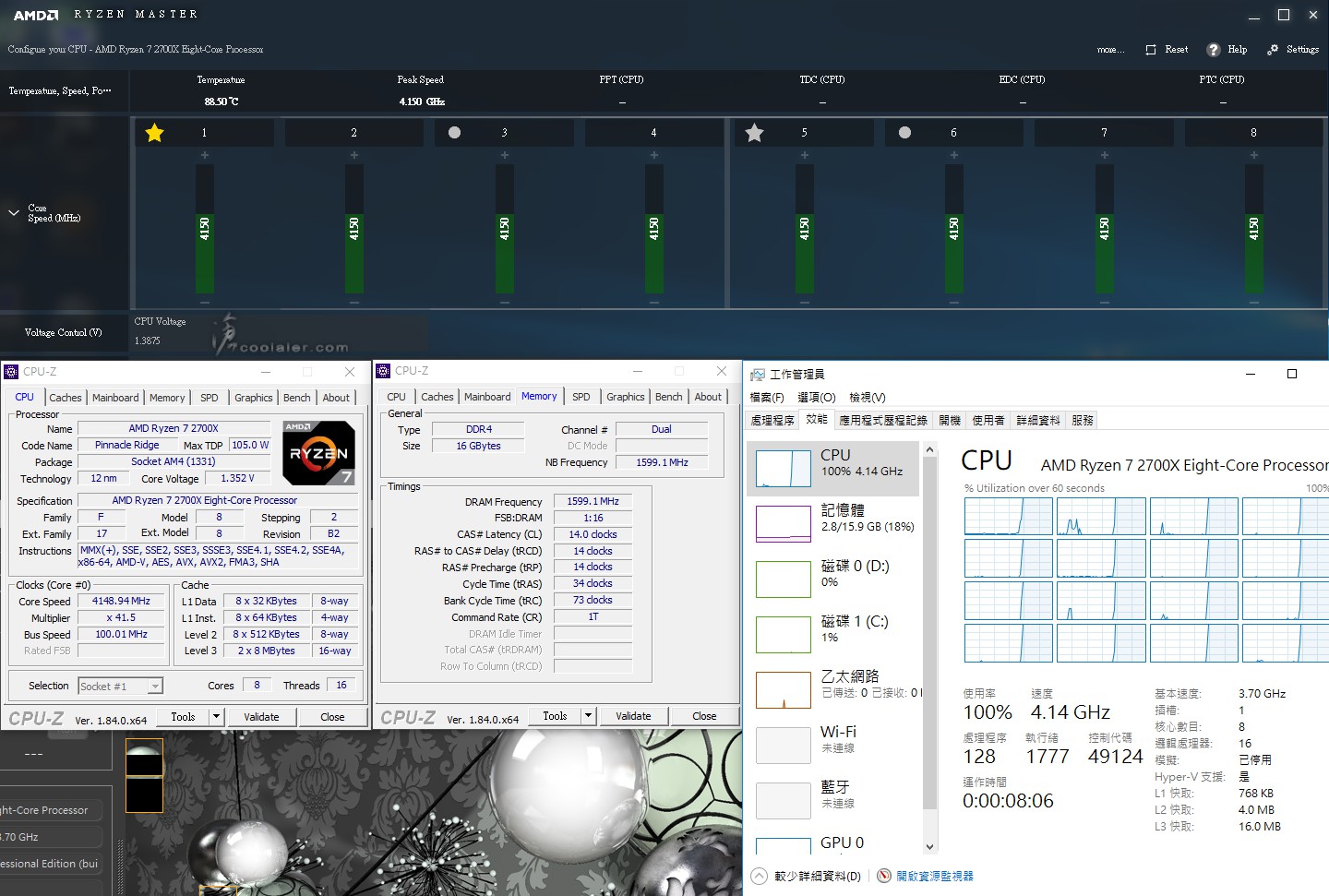Open the Socket #1 selection dropdown
Viewport: 1329px width, 896px height.
(156, 687)
